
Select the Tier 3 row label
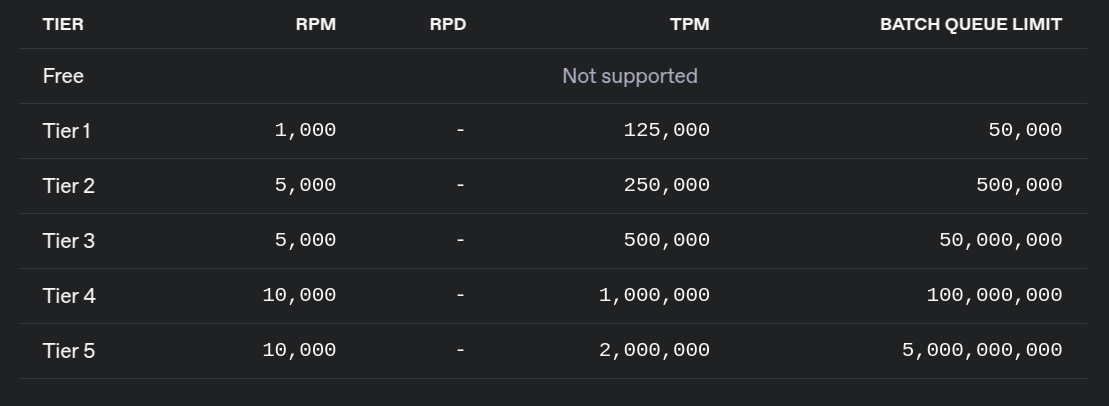point(69,241)
